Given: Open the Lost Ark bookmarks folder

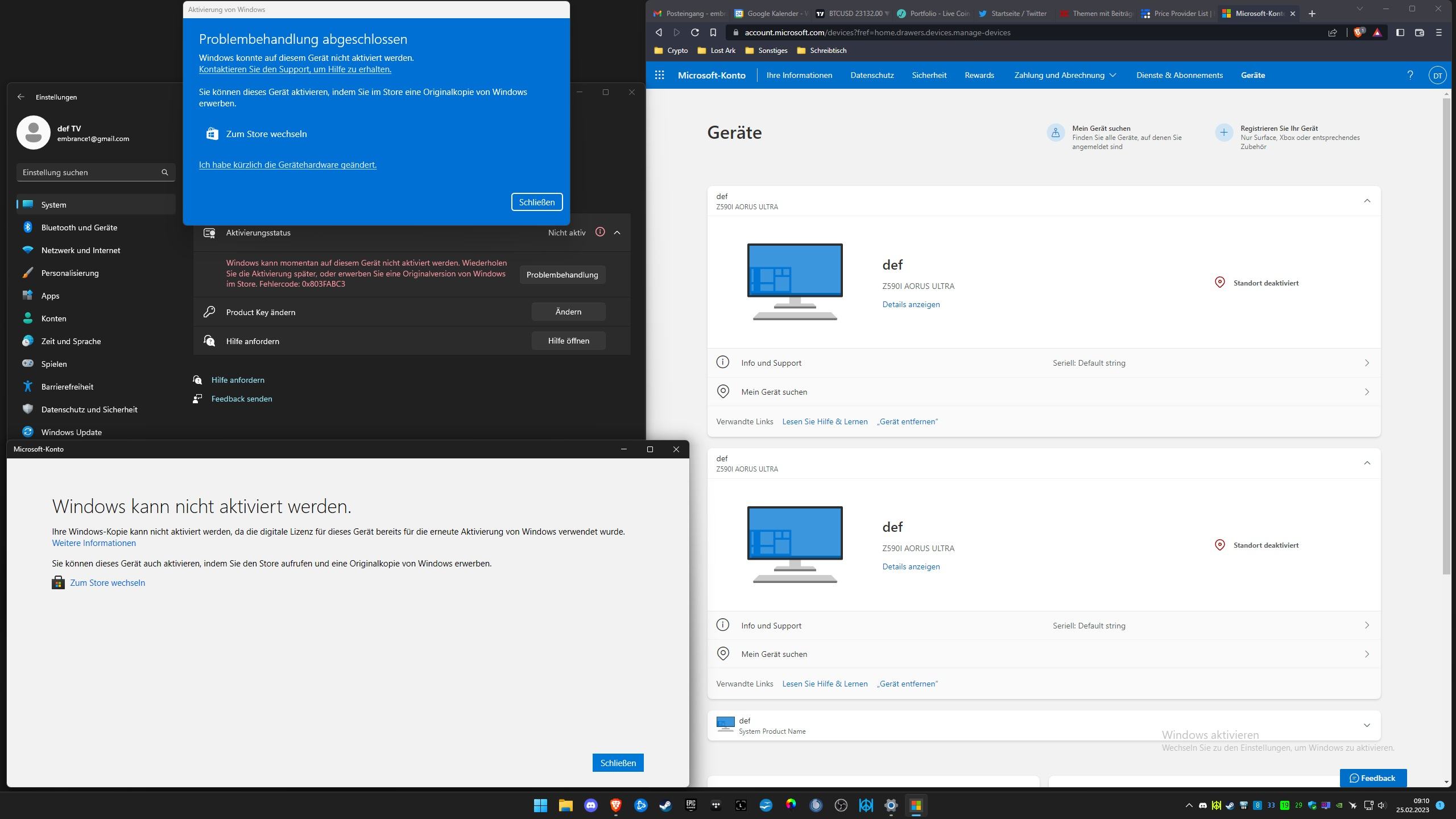Looking at the screenshot, I should (x=717, y=51).
